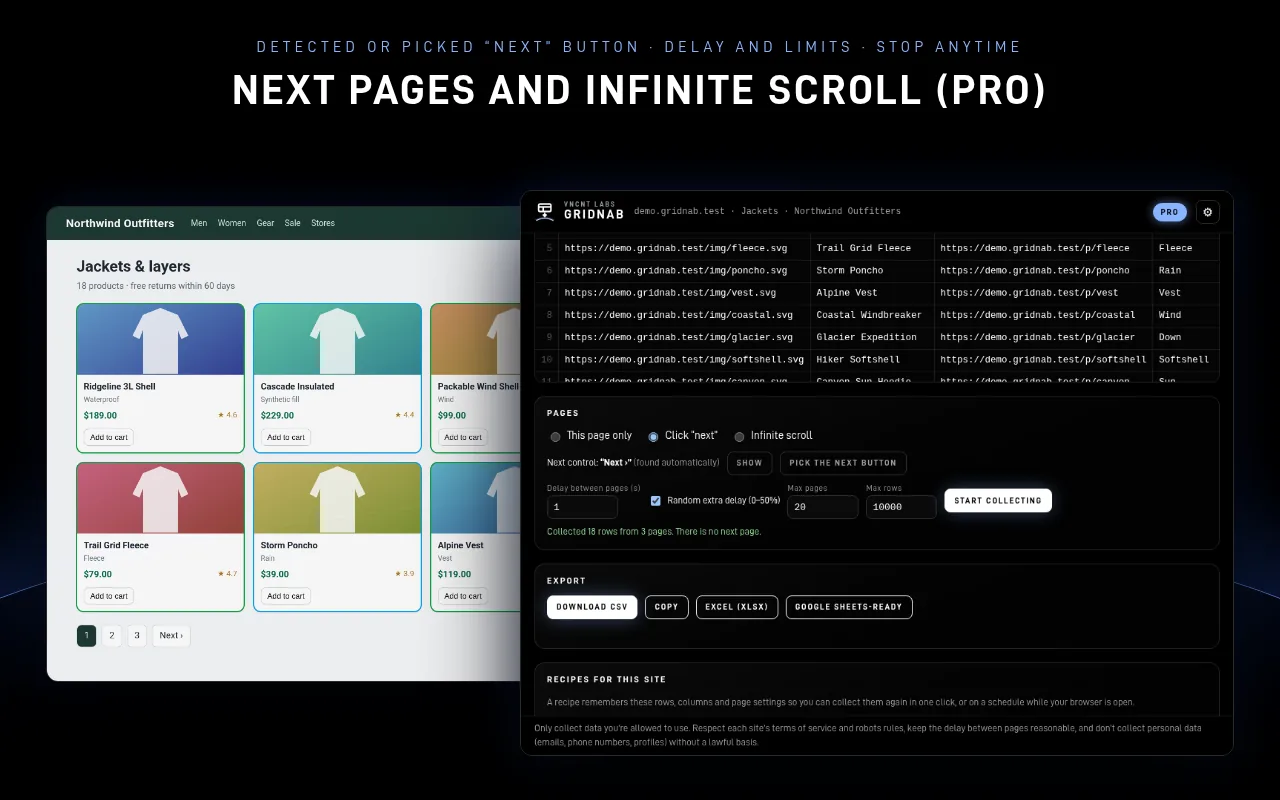Open the GridNab settings gear icon
Image resolution: width=1280 pixels, height=800 pixels.
point(1207,212)
